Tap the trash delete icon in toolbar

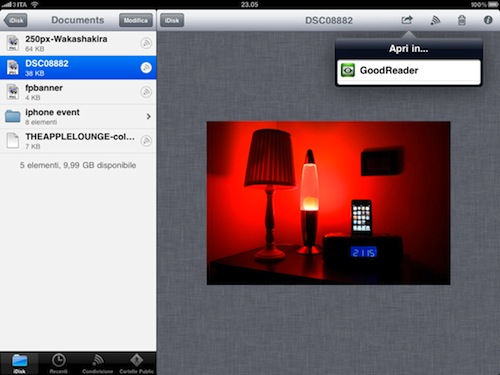point(462,20)
